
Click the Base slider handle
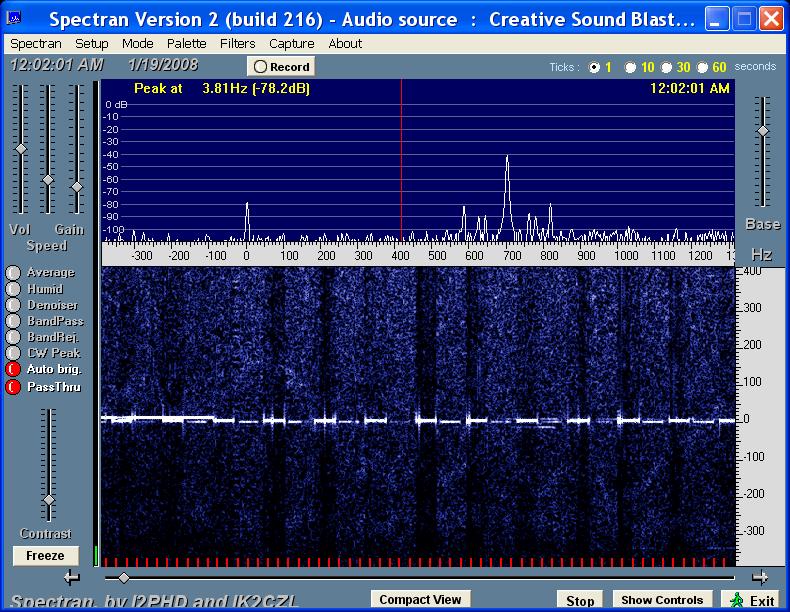click(x=763, y=131)
